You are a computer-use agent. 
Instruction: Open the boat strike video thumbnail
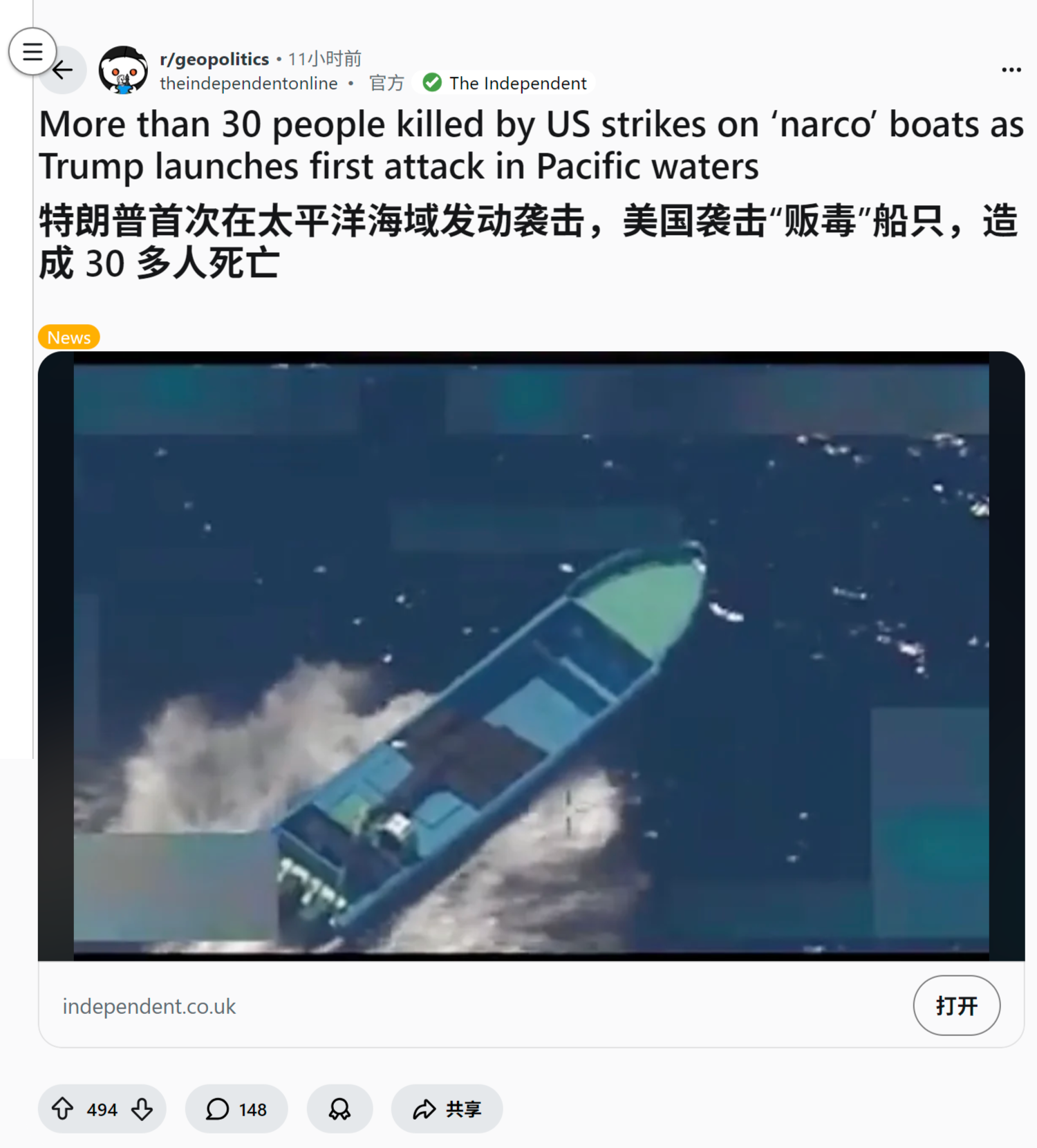tap(531, 656)
